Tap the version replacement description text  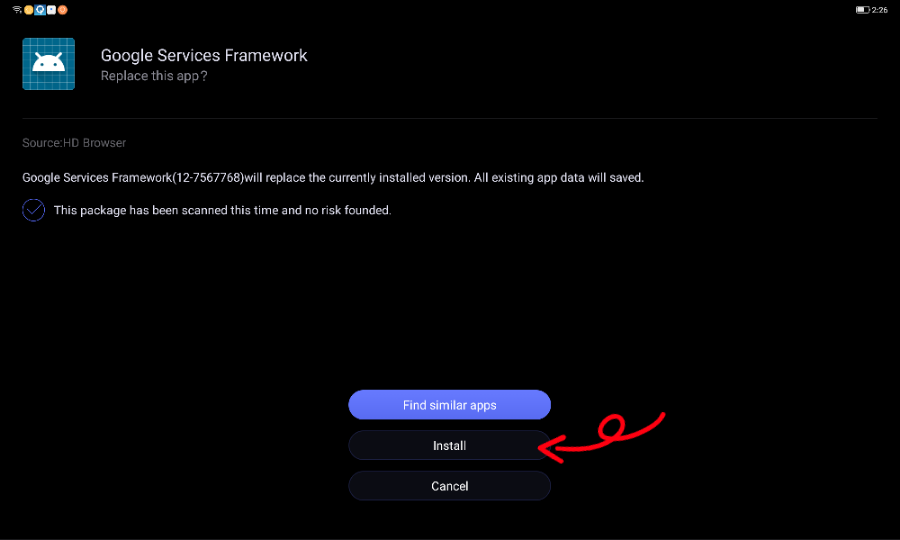(x=333, y=178)
